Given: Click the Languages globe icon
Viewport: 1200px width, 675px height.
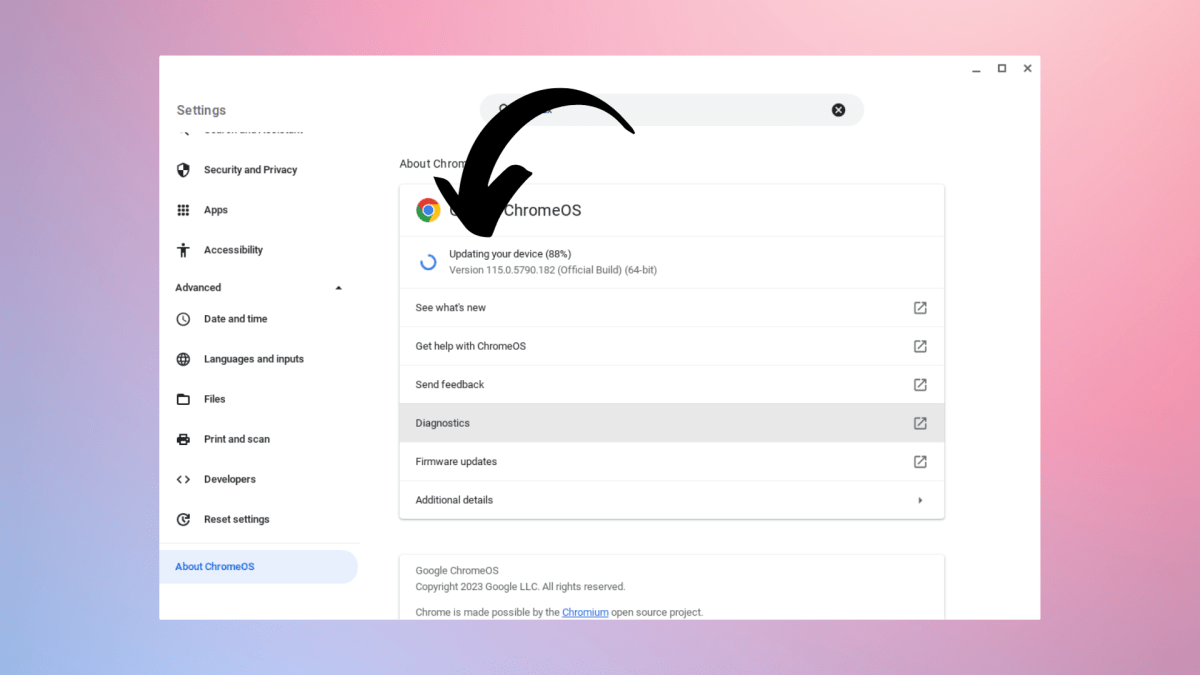Looking at the screenshot, I should point(183,359).
